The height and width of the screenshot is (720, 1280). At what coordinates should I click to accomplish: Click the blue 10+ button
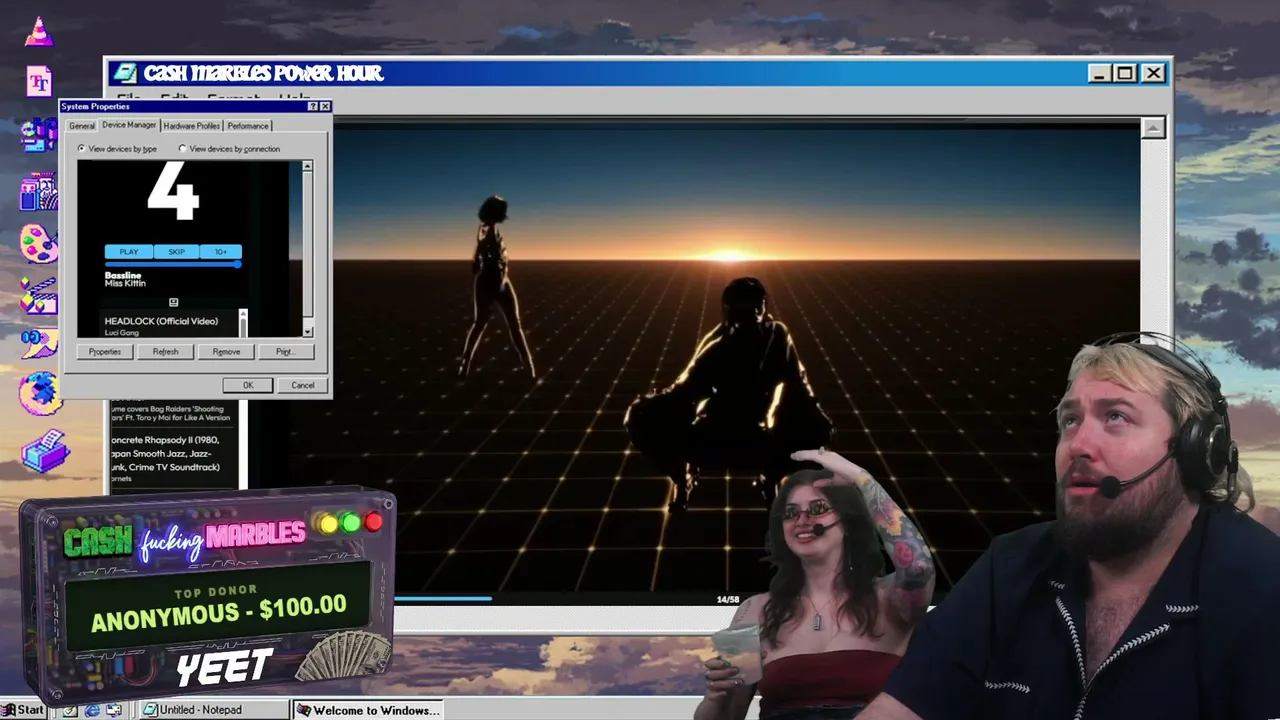[x=220, y=252]
